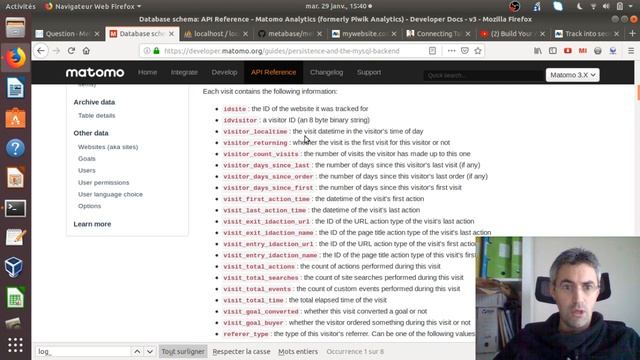The height and width of the screenshot is (360, 640).
Task: Reload the current page
Action: pyautogui.click(x=71, y=51)
